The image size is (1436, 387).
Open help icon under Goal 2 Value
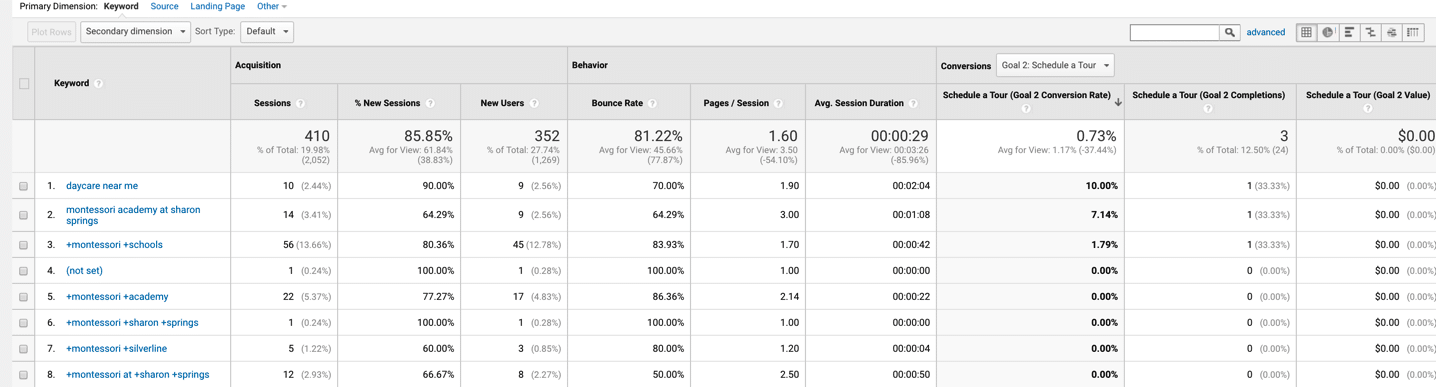[x=1368, y=109]
